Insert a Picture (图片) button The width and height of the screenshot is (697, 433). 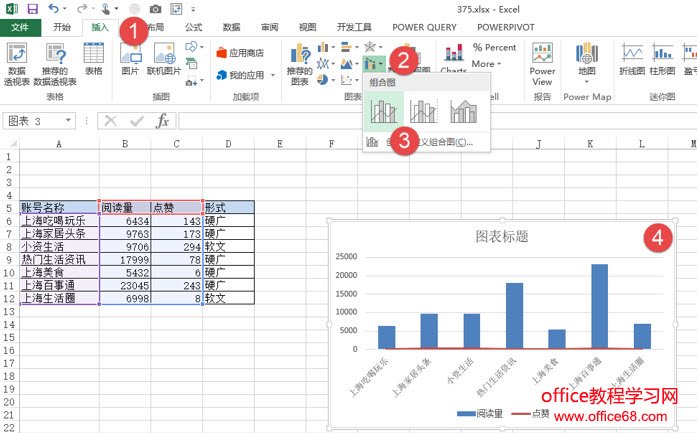pos(130,58)
